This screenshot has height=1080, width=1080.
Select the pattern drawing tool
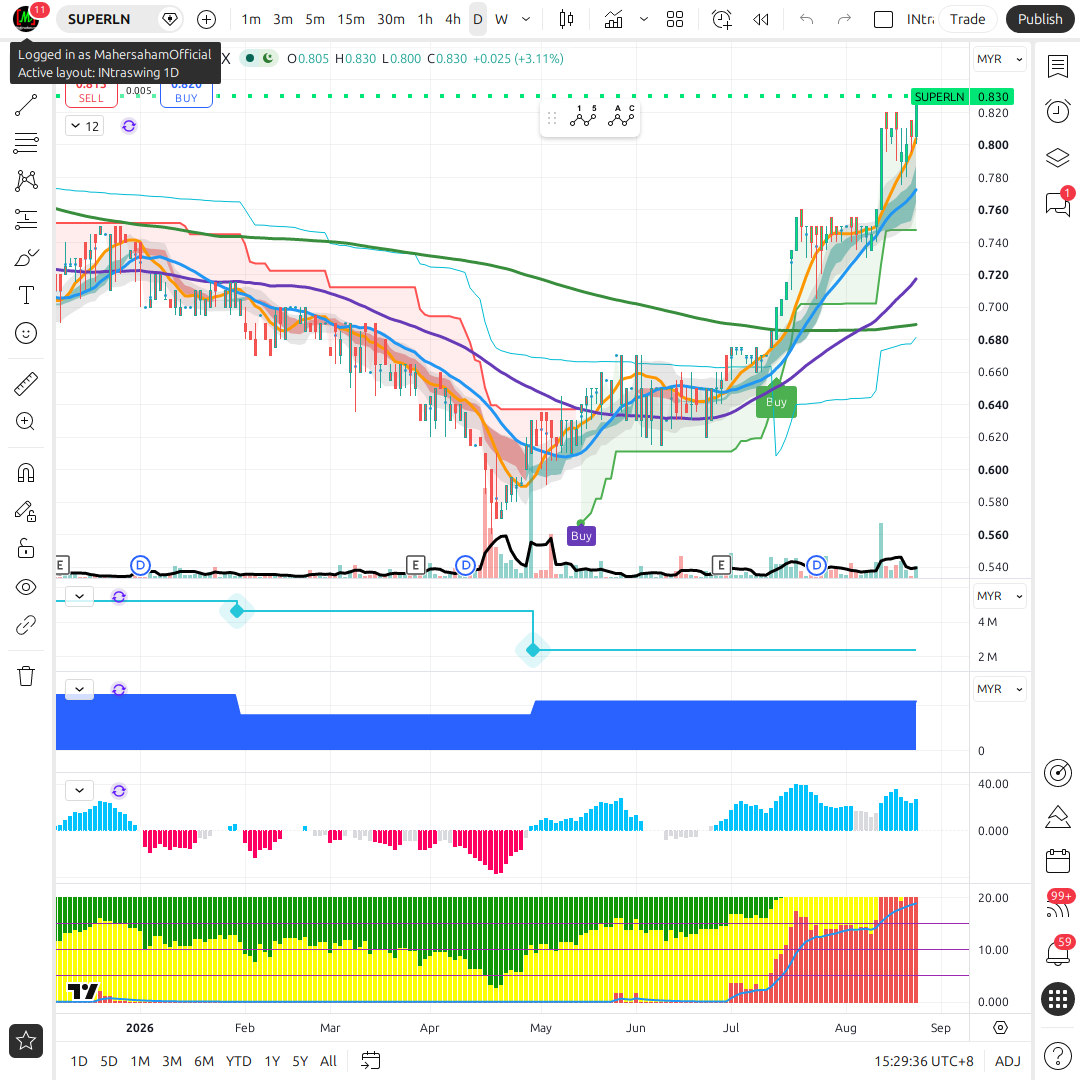click(x=25, y=181)
